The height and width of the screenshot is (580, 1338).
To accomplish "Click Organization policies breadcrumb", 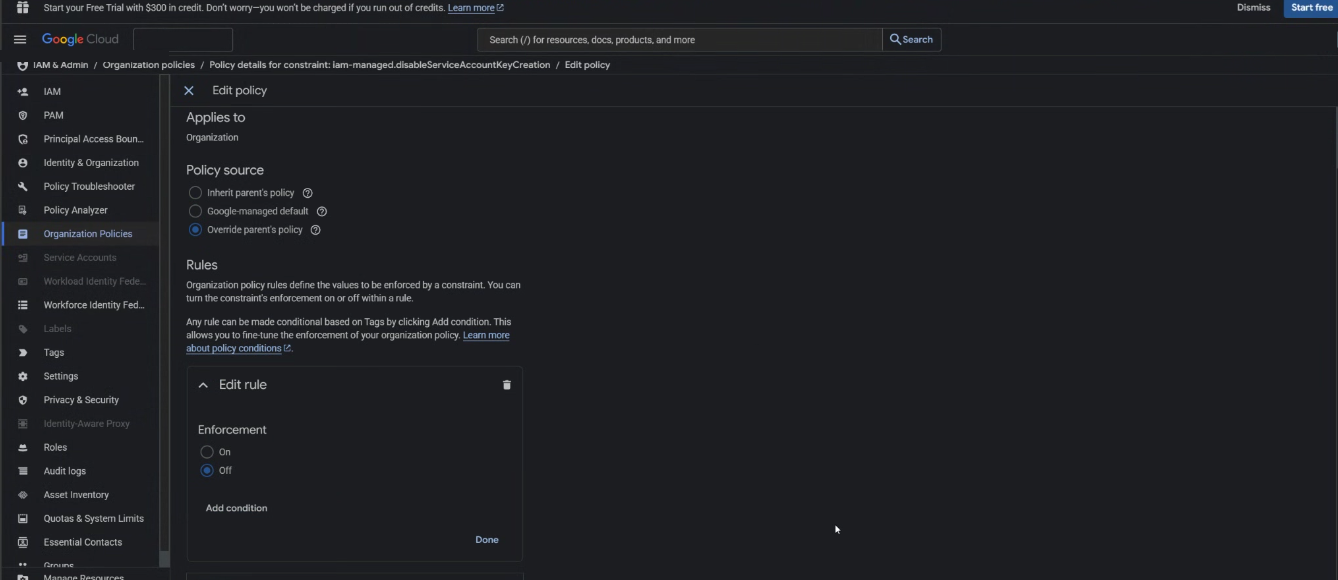I will coord(149,65).
